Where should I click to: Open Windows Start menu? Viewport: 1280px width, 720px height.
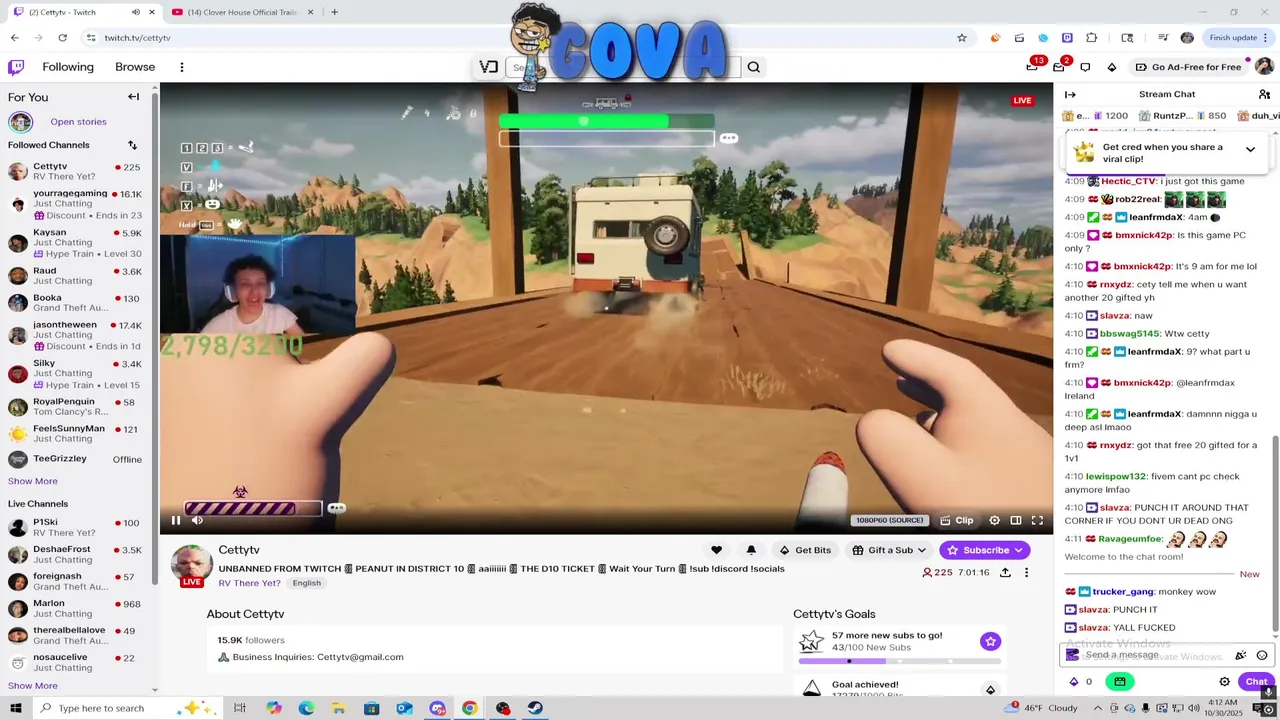click(x=15, y=708)
